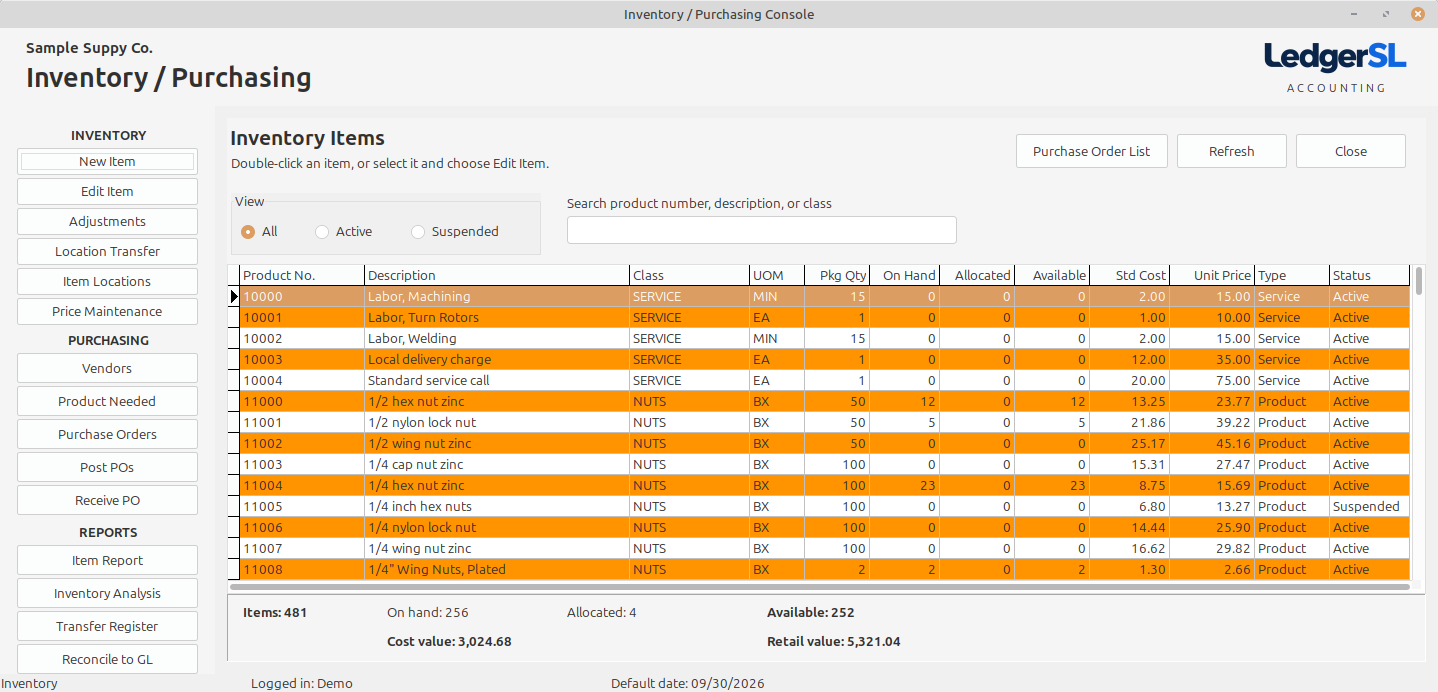The height and width of the screenshot is (692, 1438).
Task: Close the Inventory Items panel
Action: (x=1350, y=151)
